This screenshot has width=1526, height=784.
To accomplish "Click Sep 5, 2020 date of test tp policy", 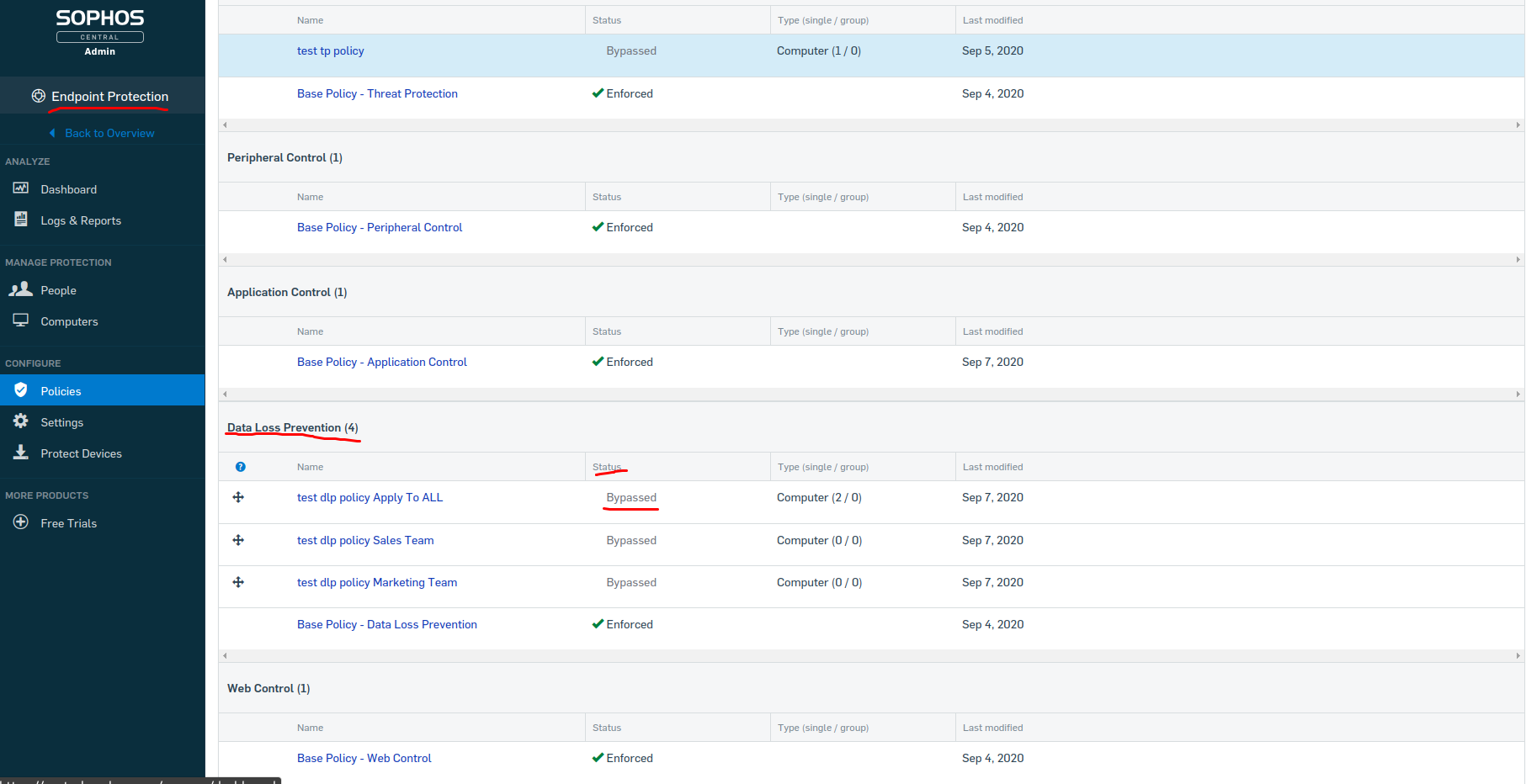I will [992, 50].
